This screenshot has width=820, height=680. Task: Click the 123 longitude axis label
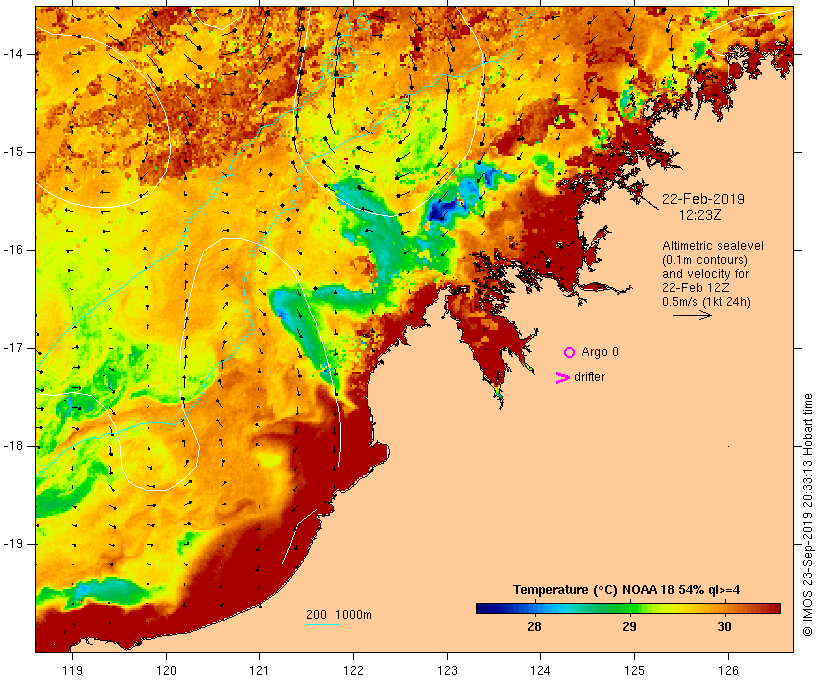[x=447, y=670]
